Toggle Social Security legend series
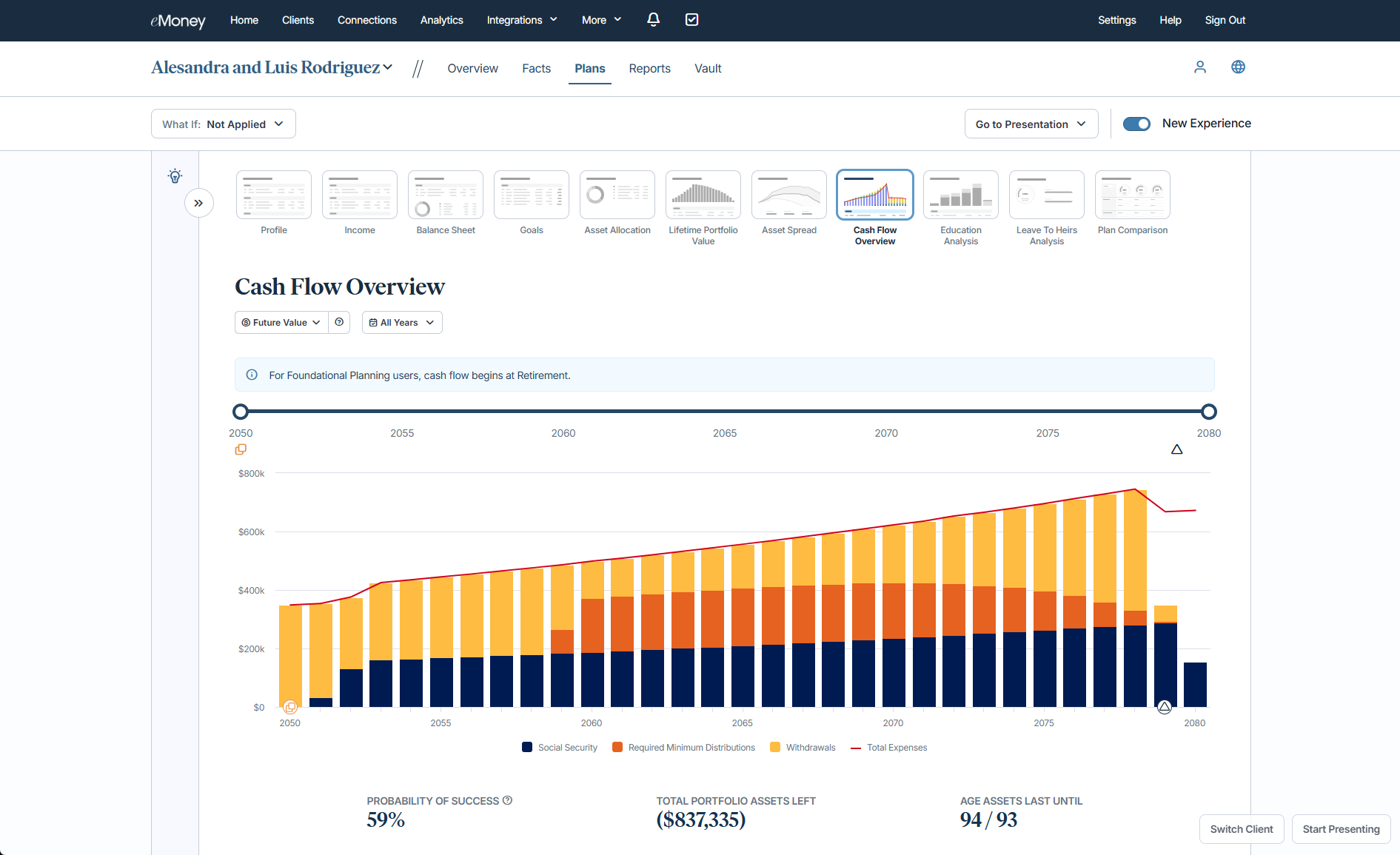Screen dimensions: 1400x855 coord(560,748)
